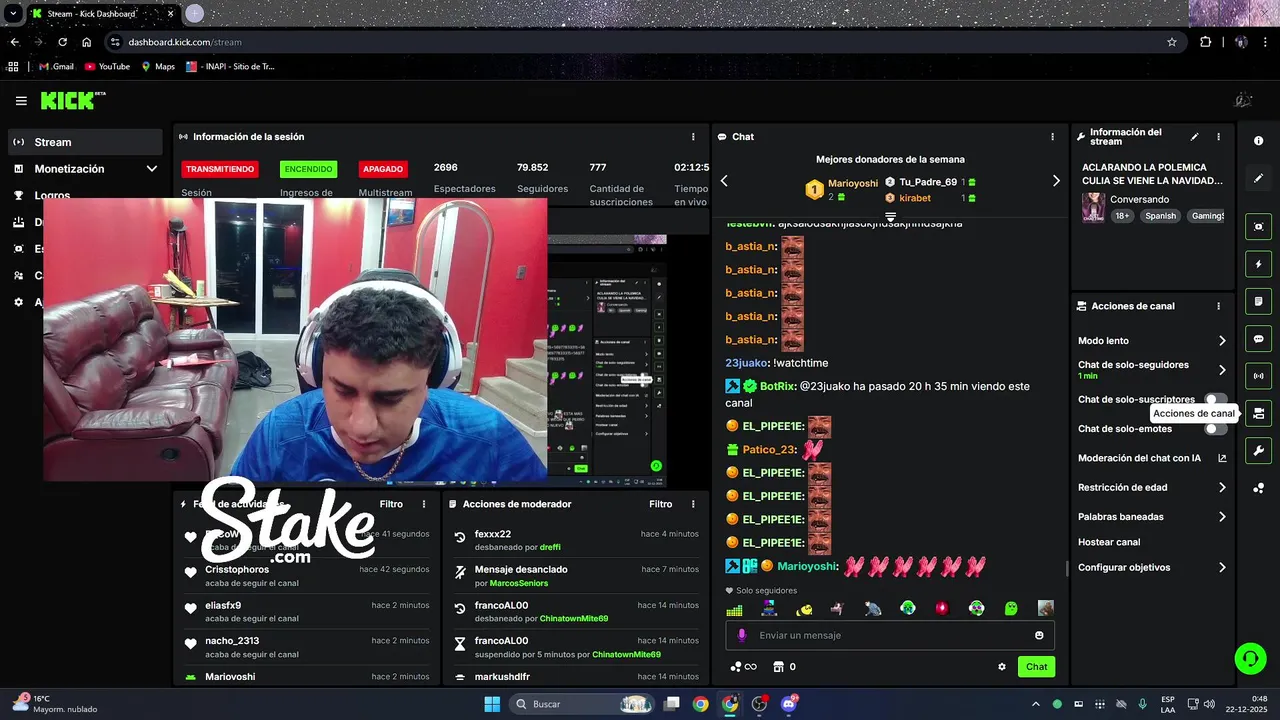Click the Conversando category thumbnail

tap(1093, 208)
